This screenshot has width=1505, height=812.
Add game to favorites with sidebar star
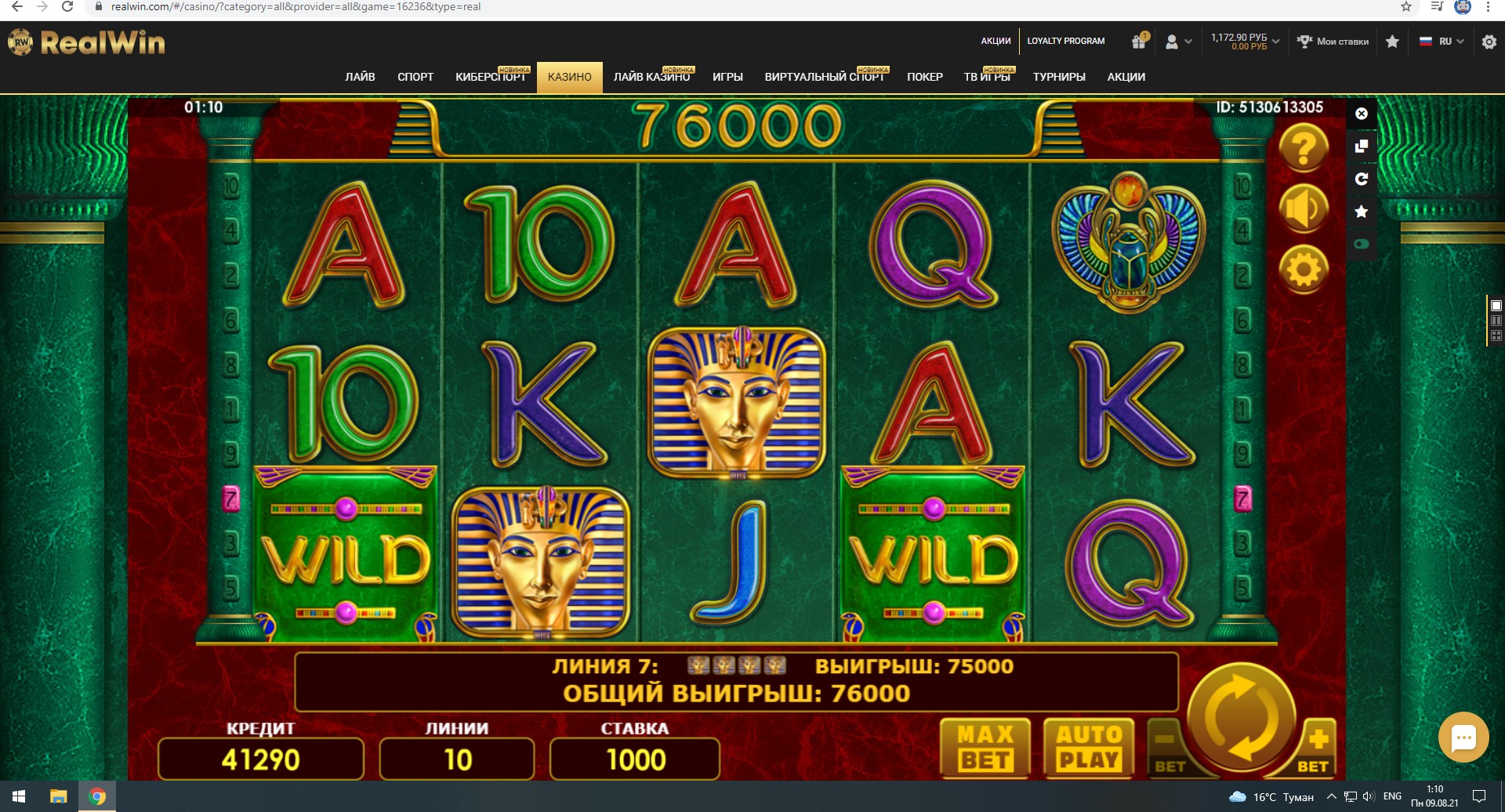[x=1362, y=212]
